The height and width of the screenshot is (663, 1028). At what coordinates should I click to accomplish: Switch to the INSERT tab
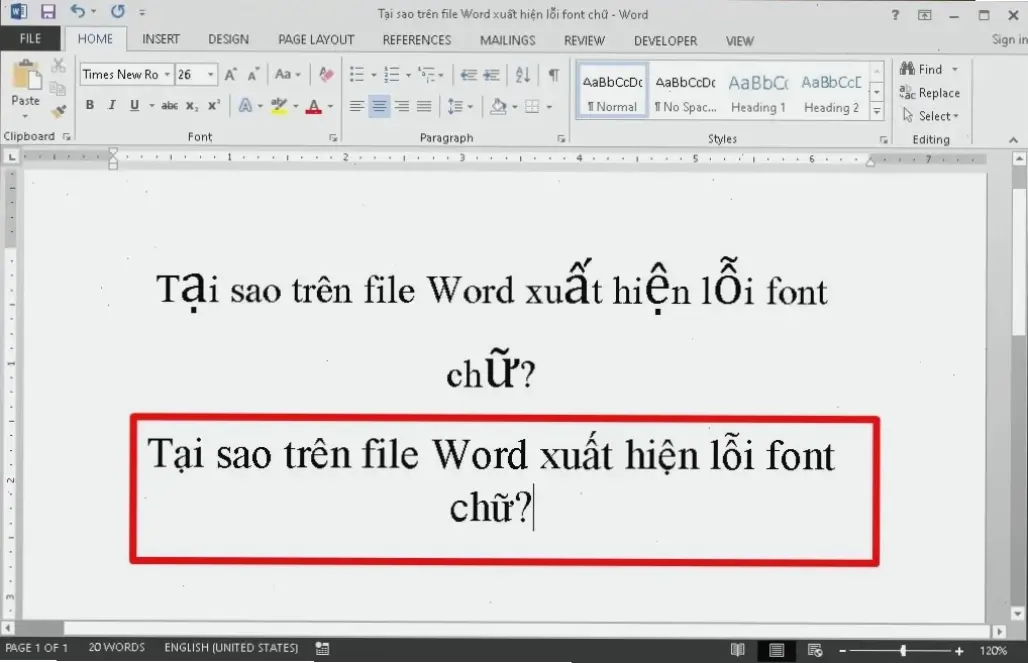pyautogui.click(x=161, y=40)
